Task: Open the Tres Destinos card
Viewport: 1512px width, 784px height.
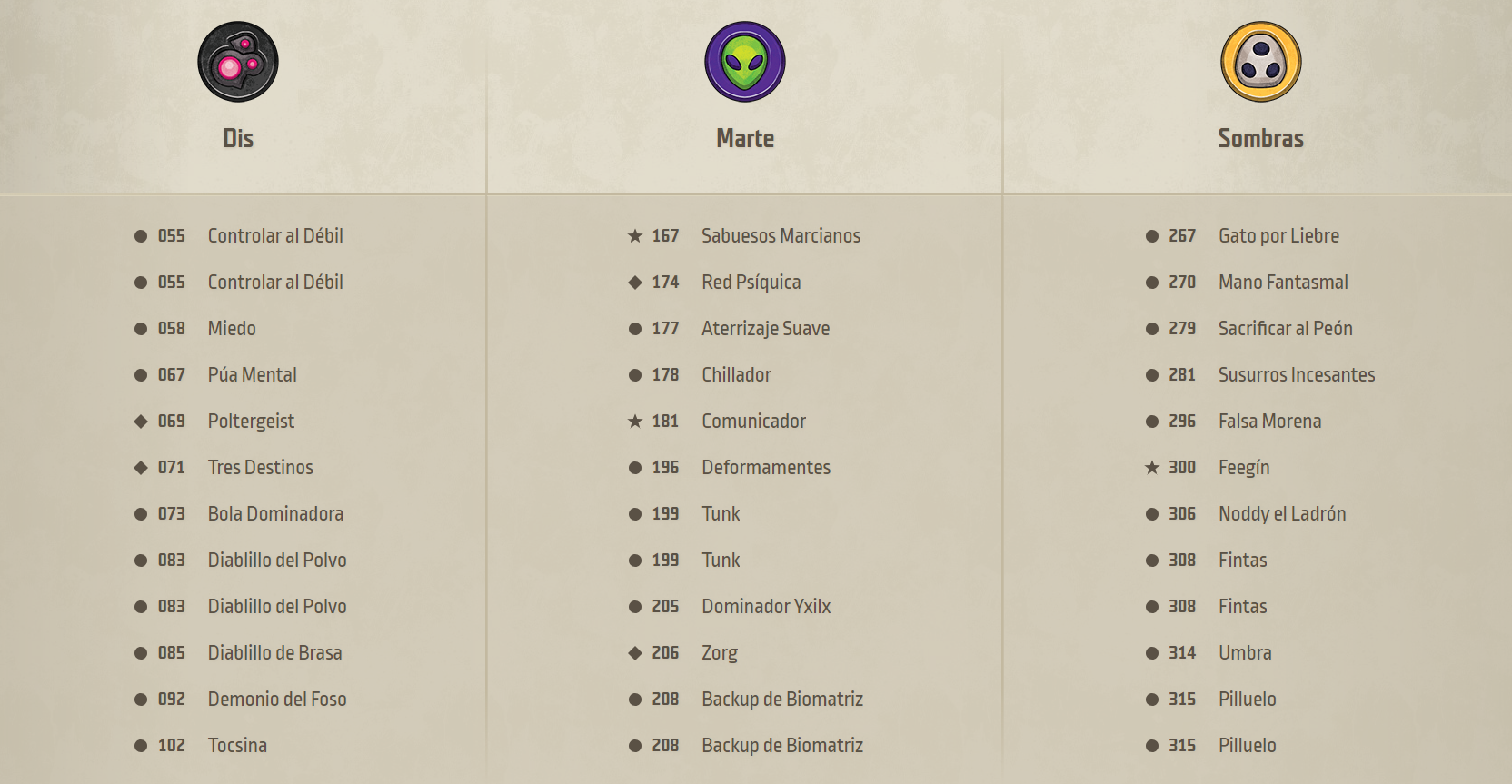Action: pyautogui.click(x=261, y=467)
